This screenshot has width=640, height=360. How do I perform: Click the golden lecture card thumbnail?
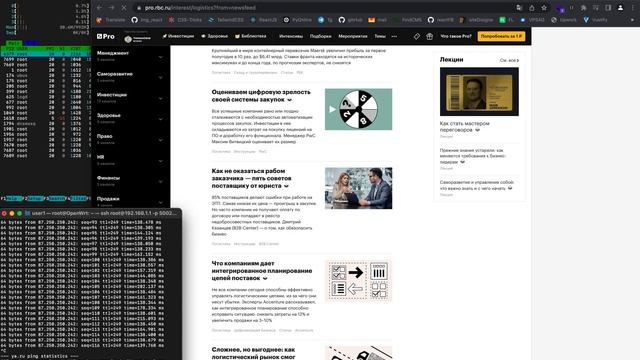479,92
